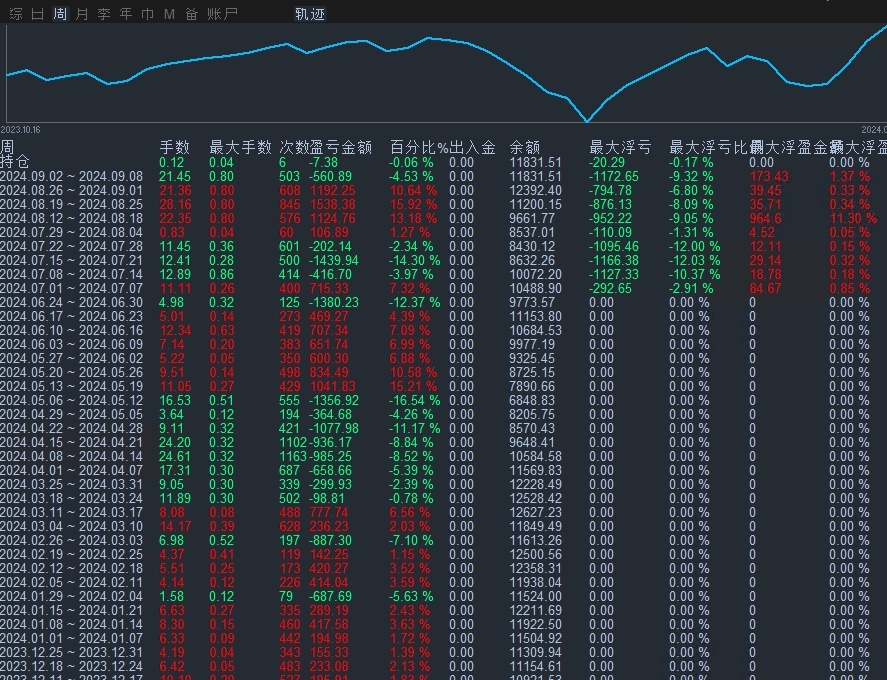
Task: Select the week row 2024.04.15 ~ 2024.04.21
Action: tap(444, 442)
